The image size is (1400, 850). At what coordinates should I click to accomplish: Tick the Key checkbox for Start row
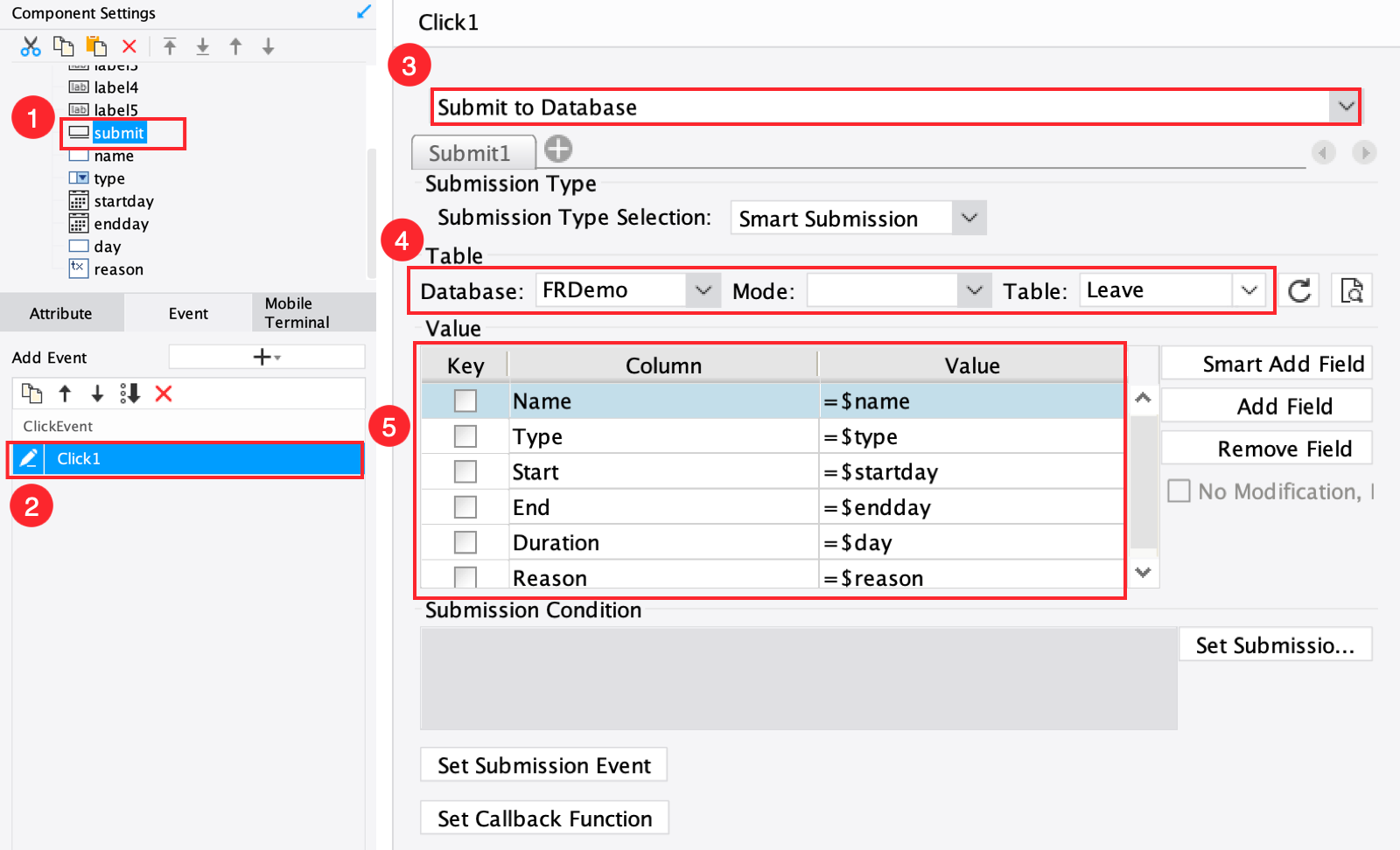pyautogui.click(x=465, y=471)
